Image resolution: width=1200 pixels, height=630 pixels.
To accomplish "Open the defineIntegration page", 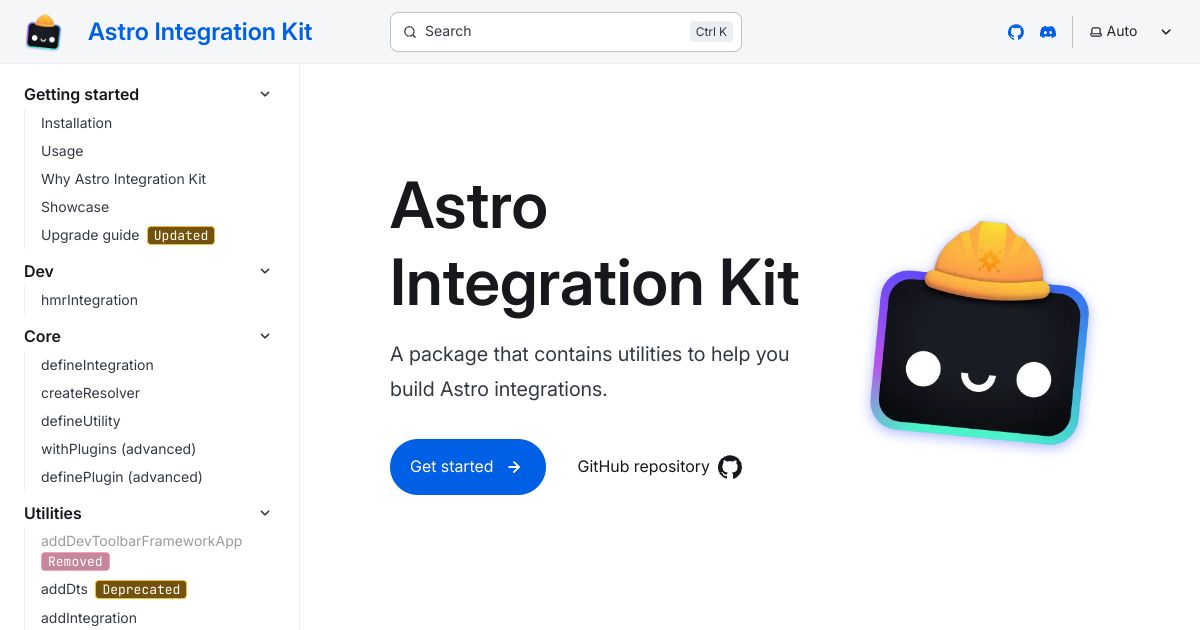I will (x=97, y=365).
